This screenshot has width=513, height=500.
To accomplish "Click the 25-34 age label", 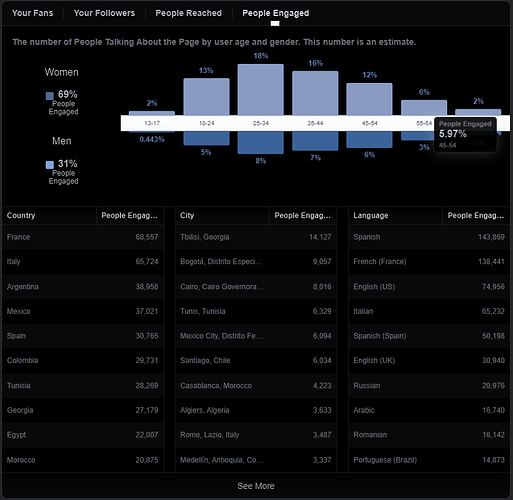I will 261,123.
